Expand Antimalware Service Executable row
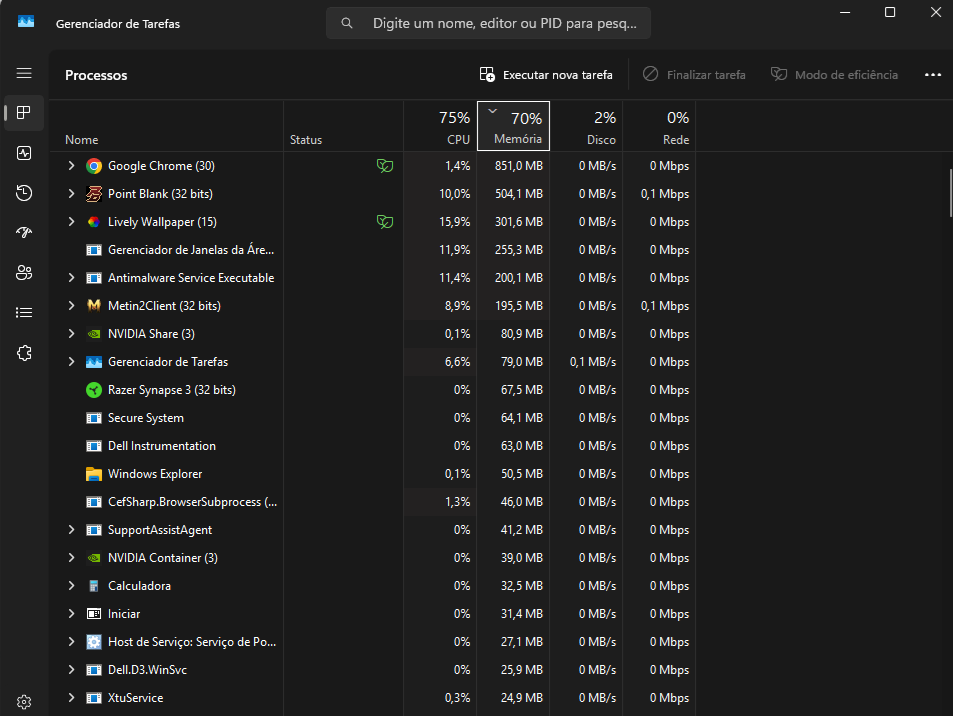 pyautogui.click(x=71, y=278)
